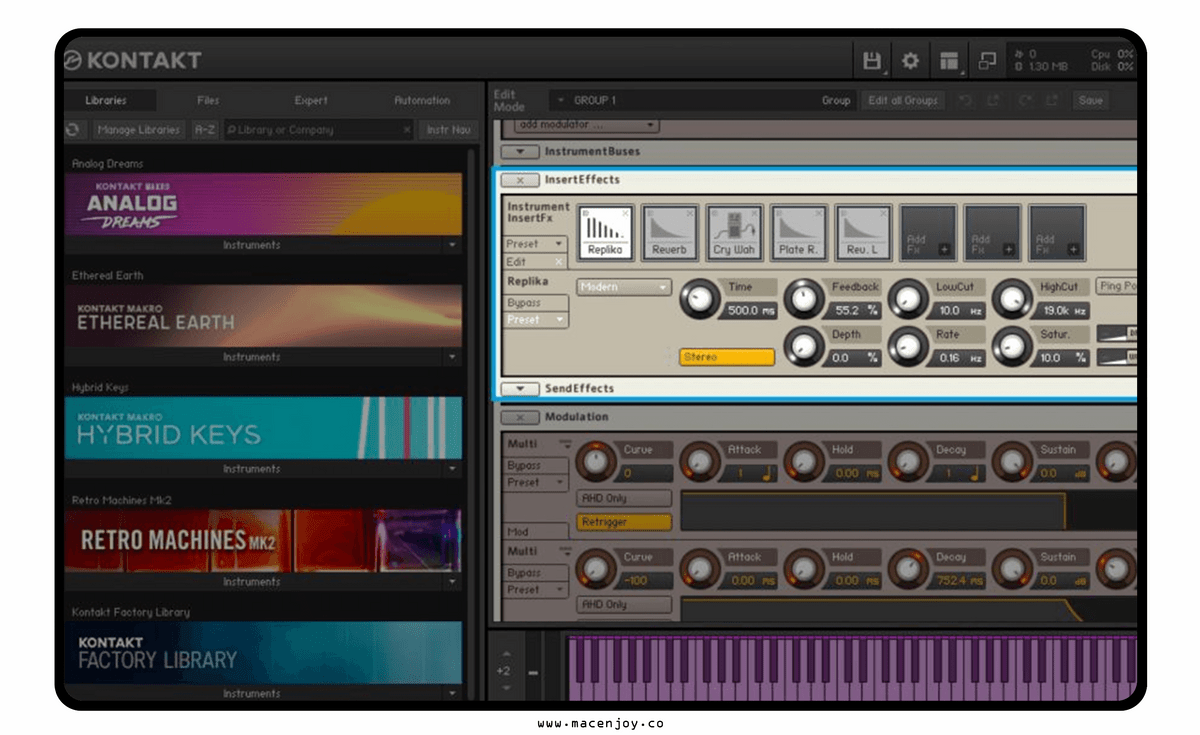Add an effect in the first empty slot
The width and height of the screenshot is (1200, 735).
[x=928, y=232]
